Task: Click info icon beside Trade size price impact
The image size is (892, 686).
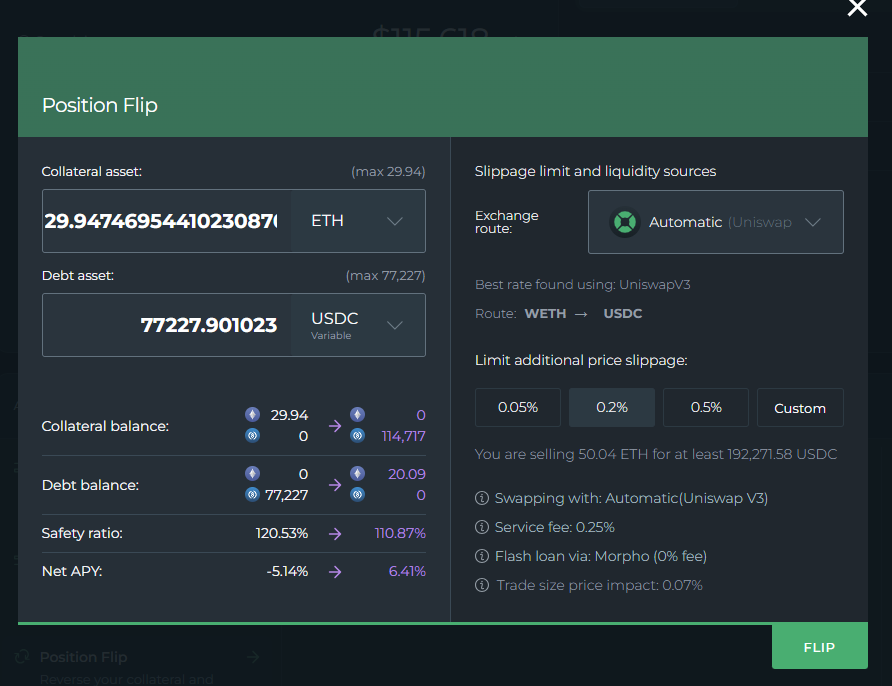Action: [482, 585]
